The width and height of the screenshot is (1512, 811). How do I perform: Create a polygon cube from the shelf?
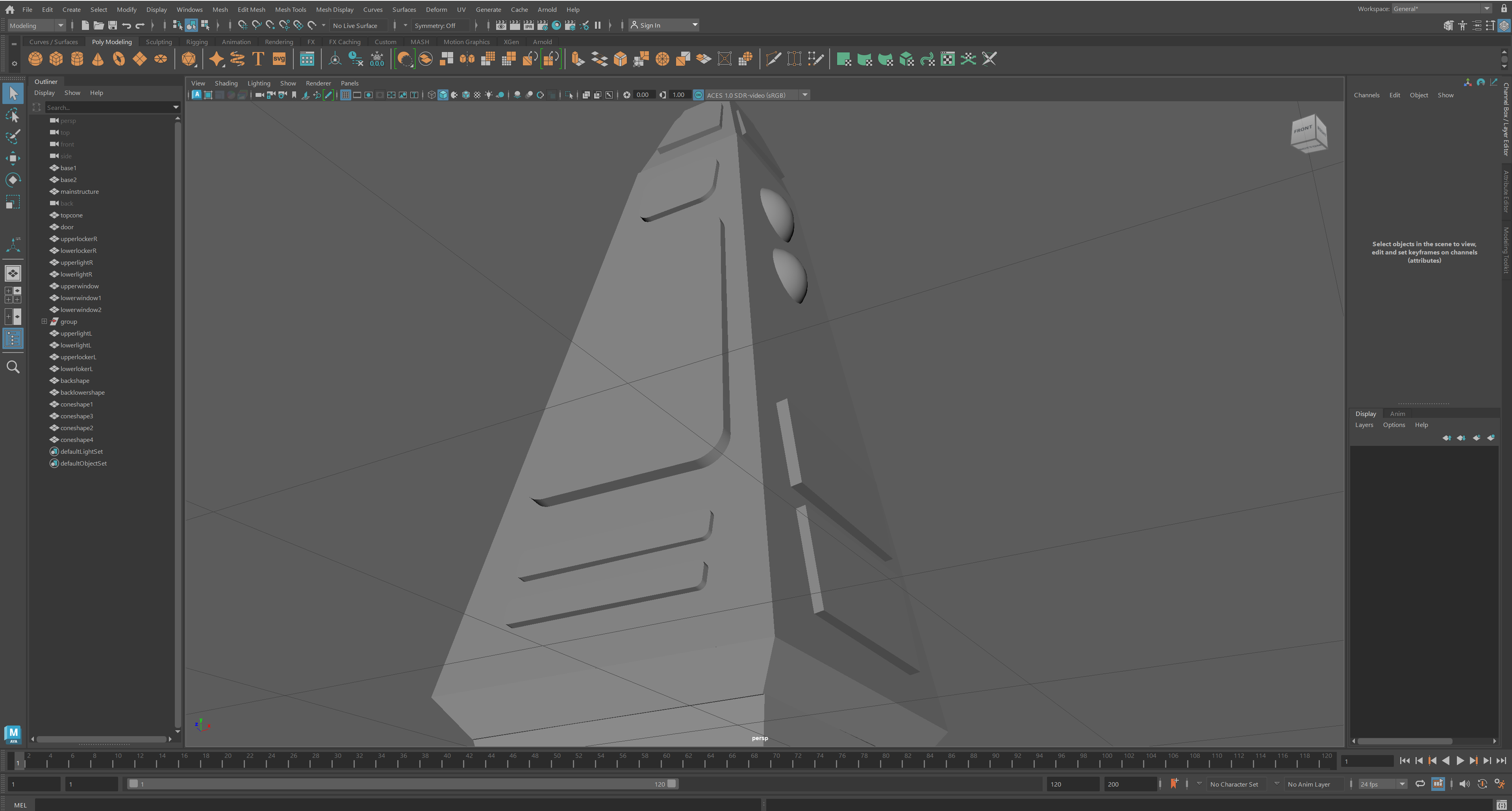point(56,59)
